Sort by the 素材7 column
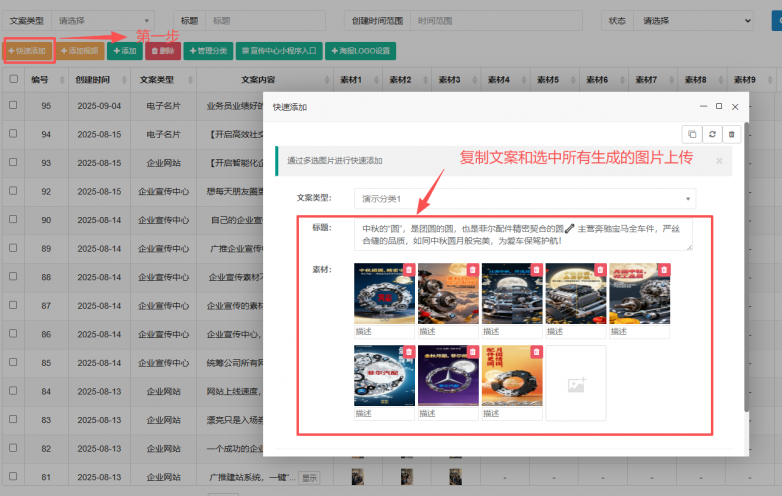This screenshot has width=782, height=496. [653, 80]
